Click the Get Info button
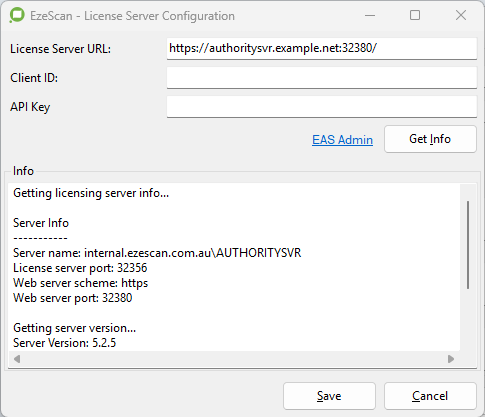The width and height of the screenshot is (485, 417). [430, 139]
